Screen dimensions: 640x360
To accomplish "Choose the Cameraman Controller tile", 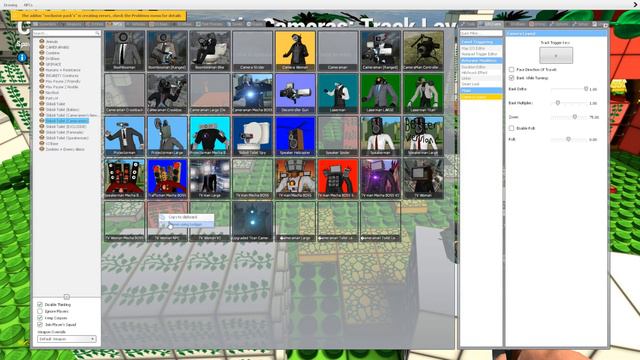I will pyautogui.click(x=423, y=50).
